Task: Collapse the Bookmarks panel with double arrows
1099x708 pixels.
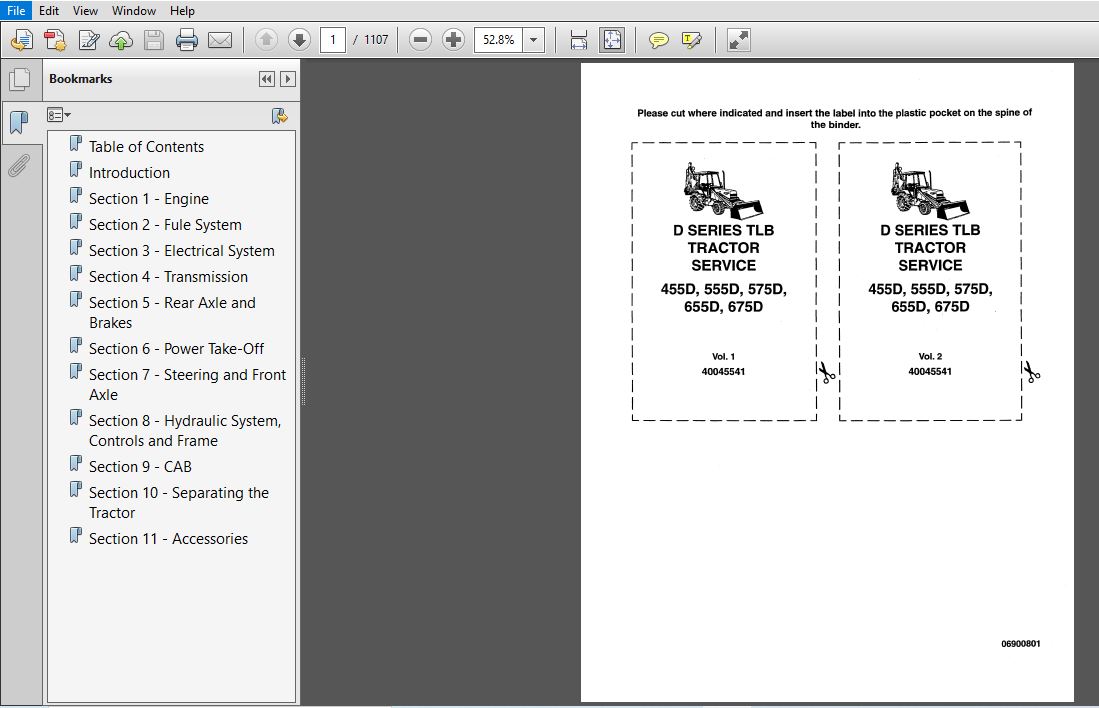Action: click(x=266, y=79)
